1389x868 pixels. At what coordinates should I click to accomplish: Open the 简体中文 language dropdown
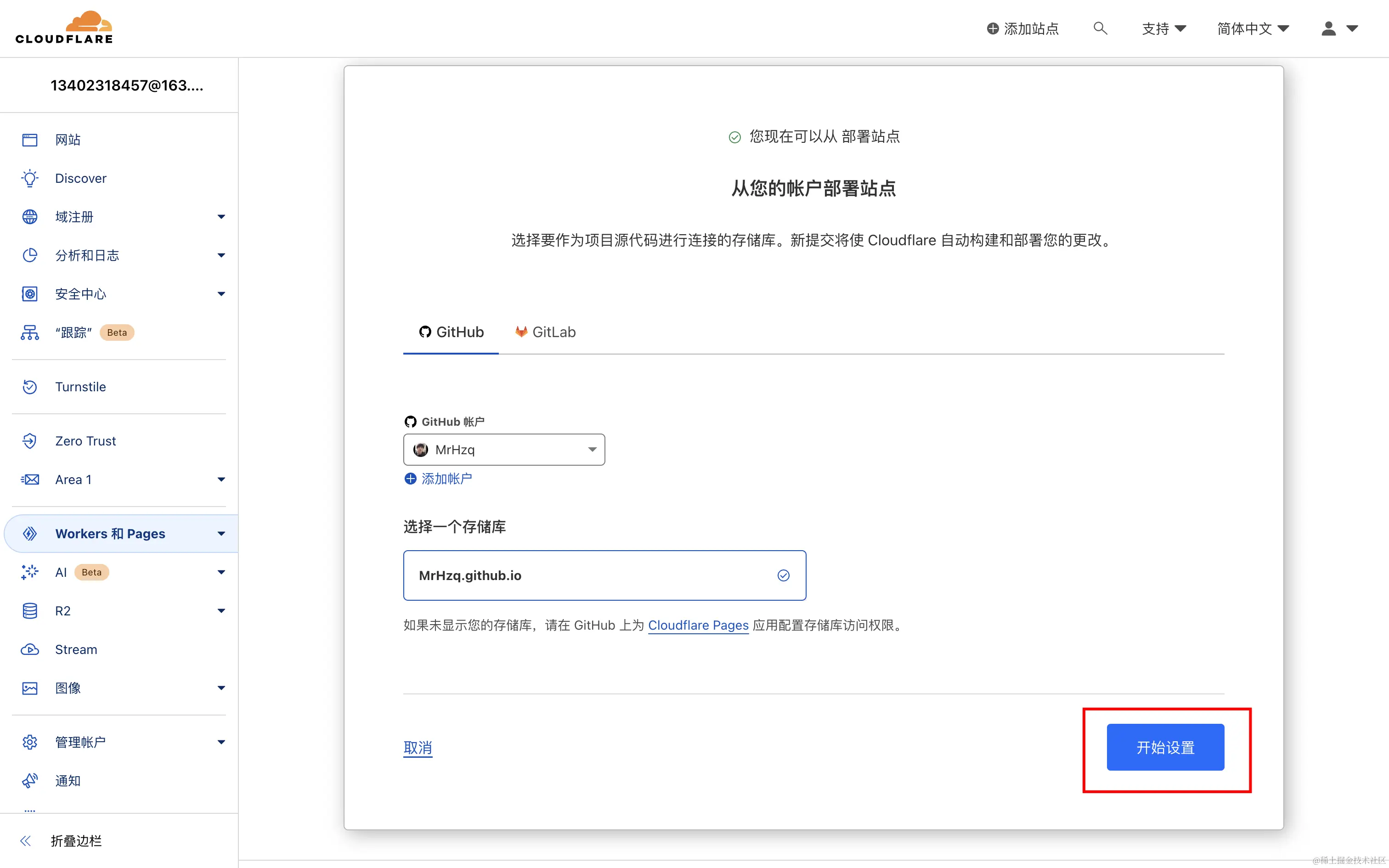[x=1253, y=28]
